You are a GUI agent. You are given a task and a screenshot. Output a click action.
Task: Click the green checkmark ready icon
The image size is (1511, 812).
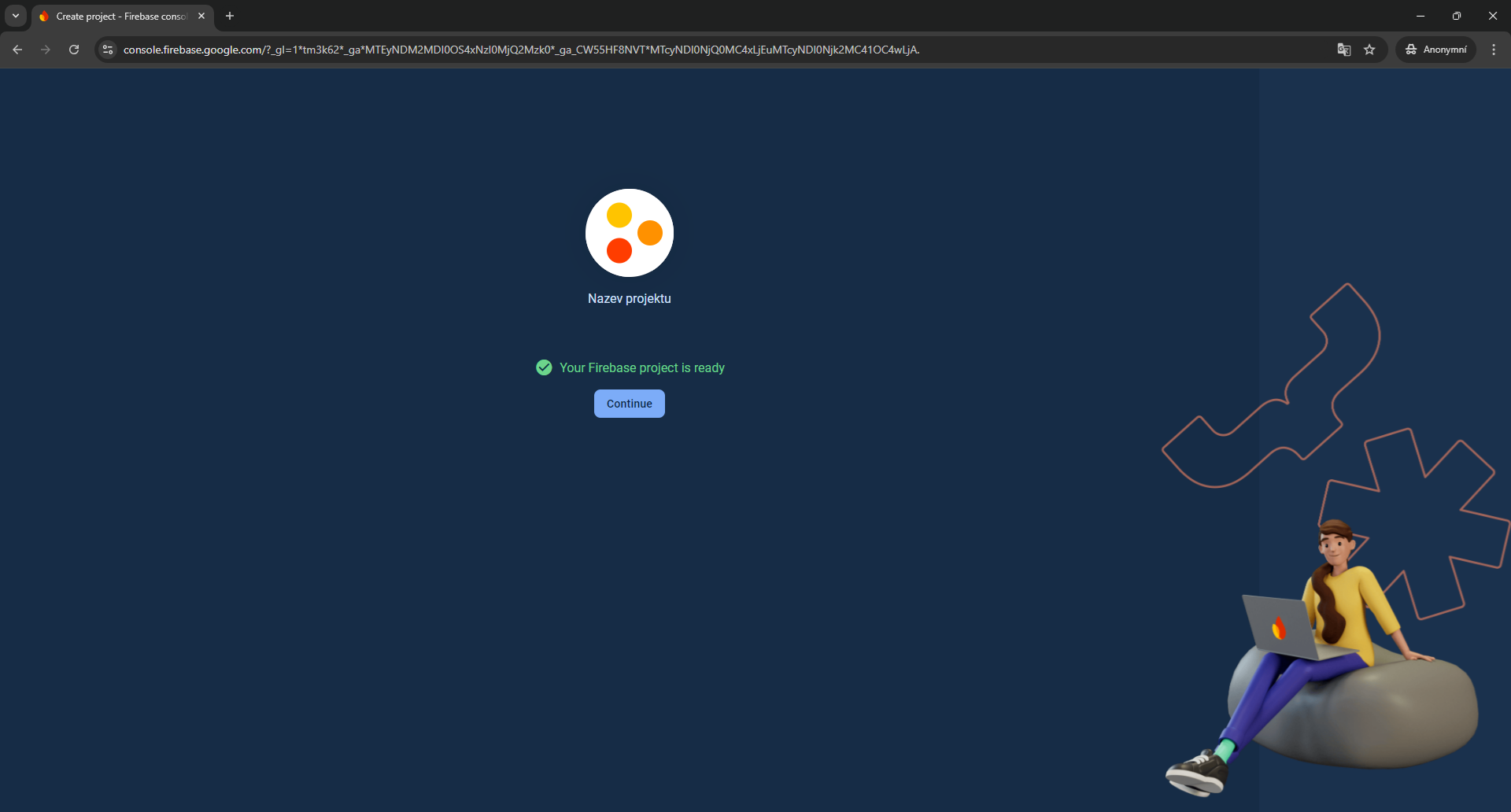coord(544,367)
